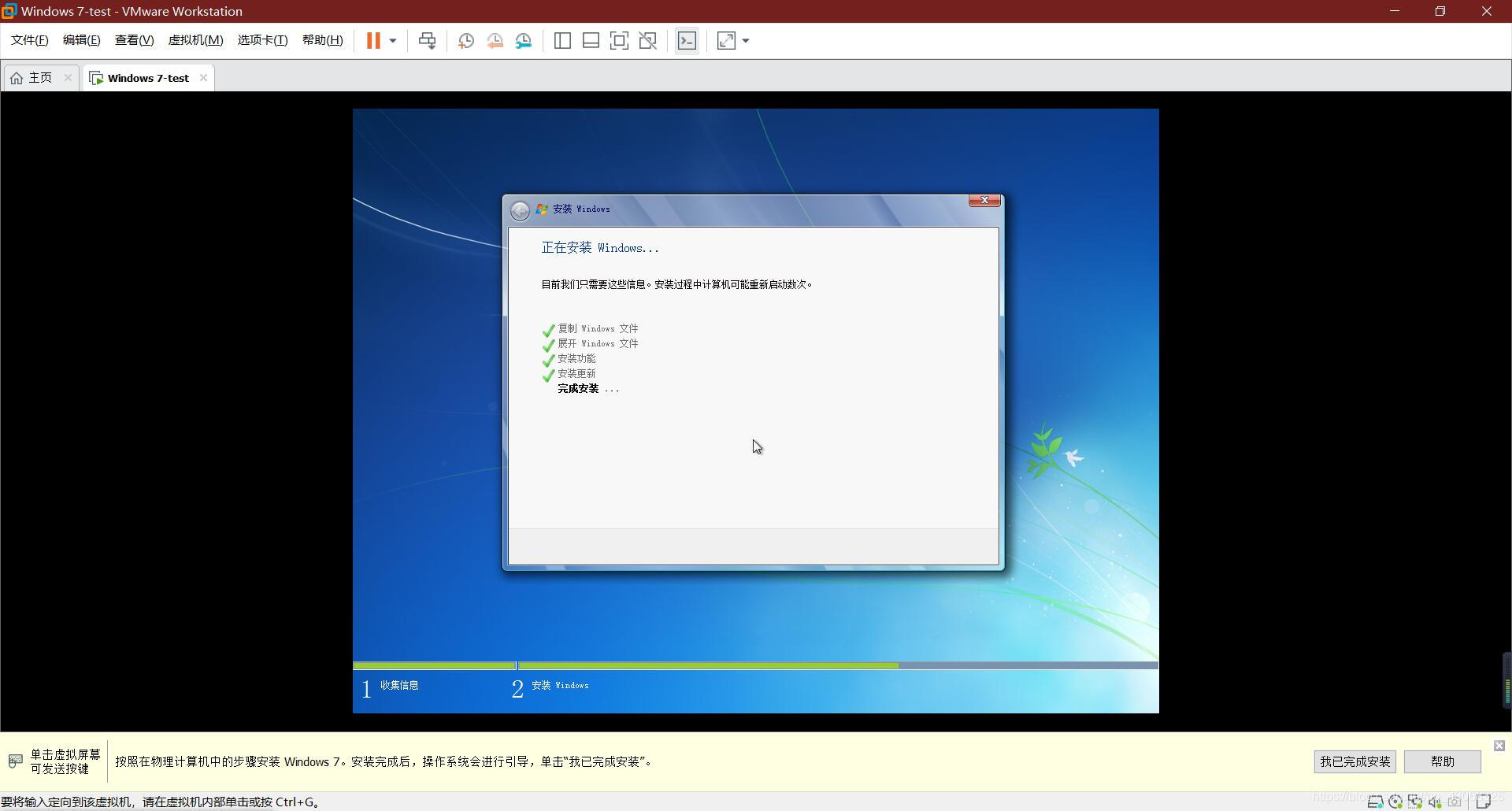
Task: Click the 安装功能 step text
Action: pyautogui.click(x=576, y=358)
